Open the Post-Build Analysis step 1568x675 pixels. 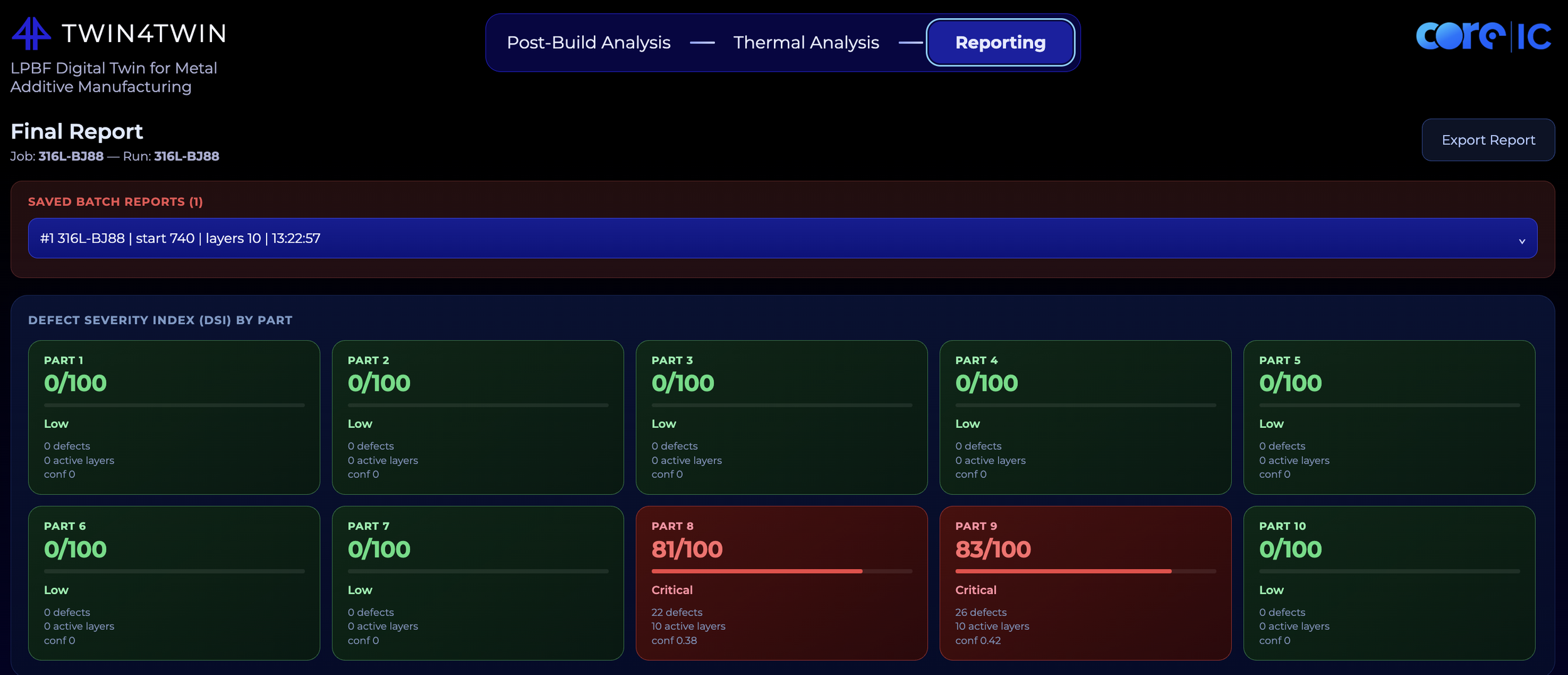point(588,43)
